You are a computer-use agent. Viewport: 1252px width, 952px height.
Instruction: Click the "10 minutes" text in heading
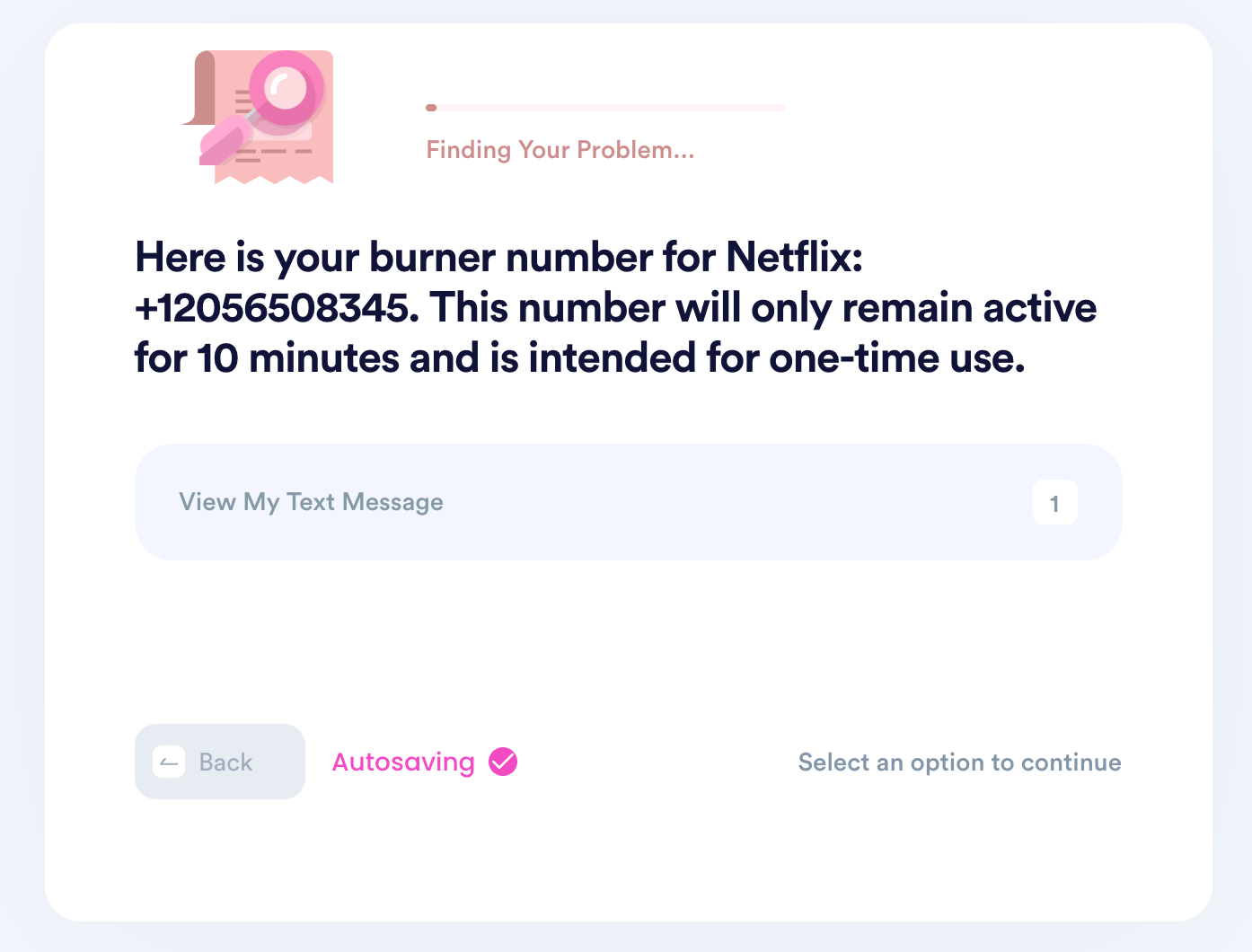pyautogui.click(x=298, y=358)
